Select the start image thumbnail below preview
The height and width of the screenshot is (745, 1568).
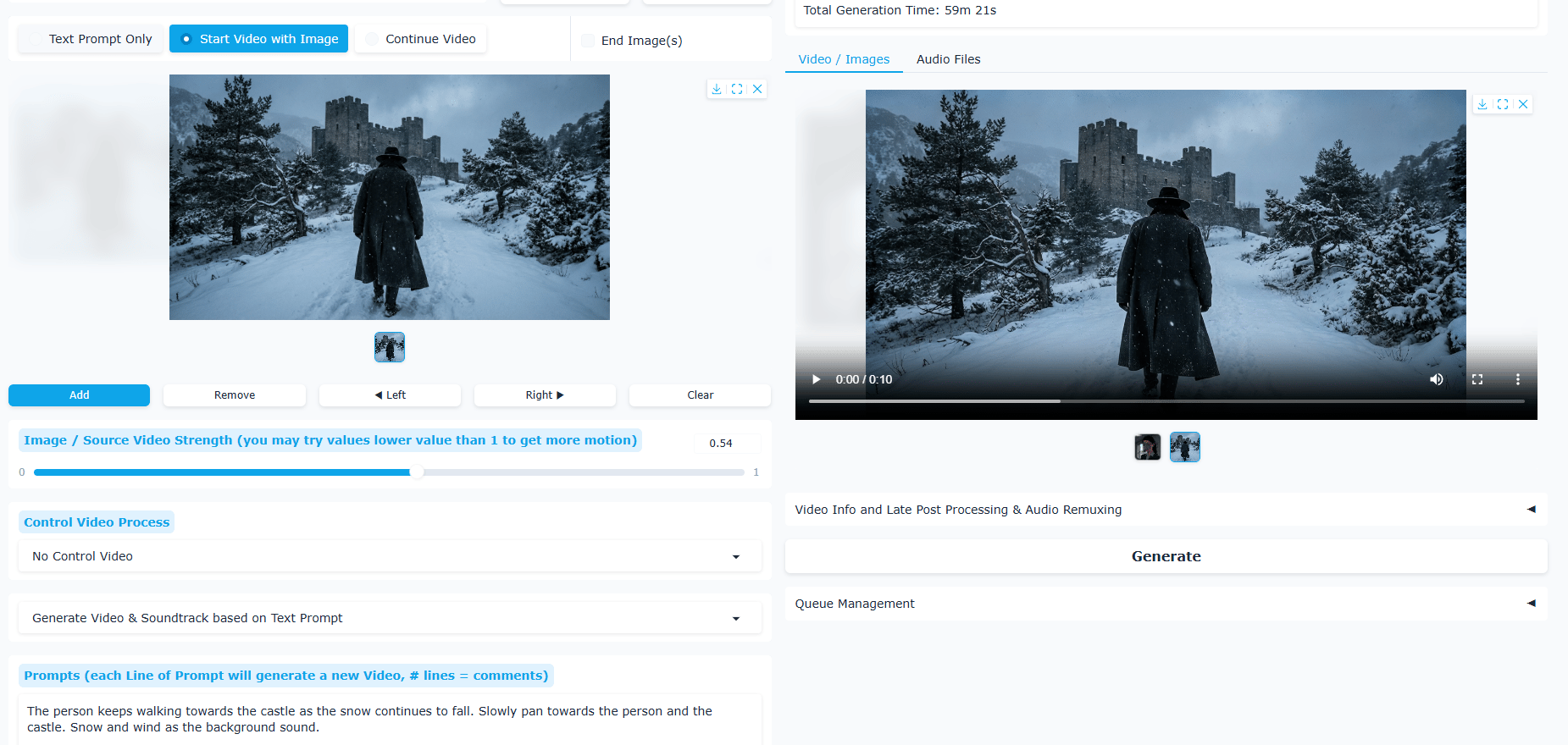tap(390, 347)
